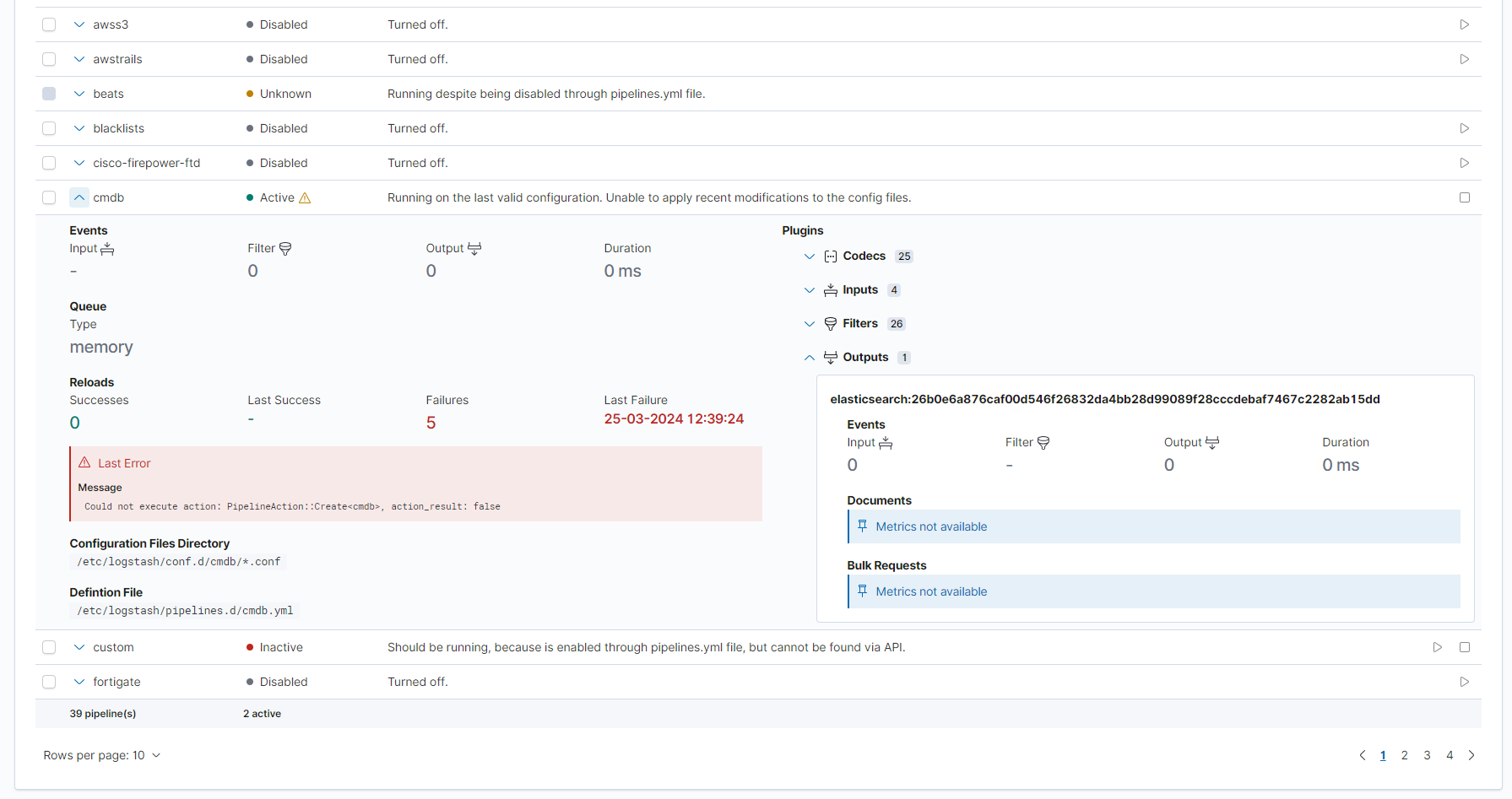Click play icon for cisco-firepower-ftd pipeline
The image size is (1512, 799).
tap(1464, 163)
